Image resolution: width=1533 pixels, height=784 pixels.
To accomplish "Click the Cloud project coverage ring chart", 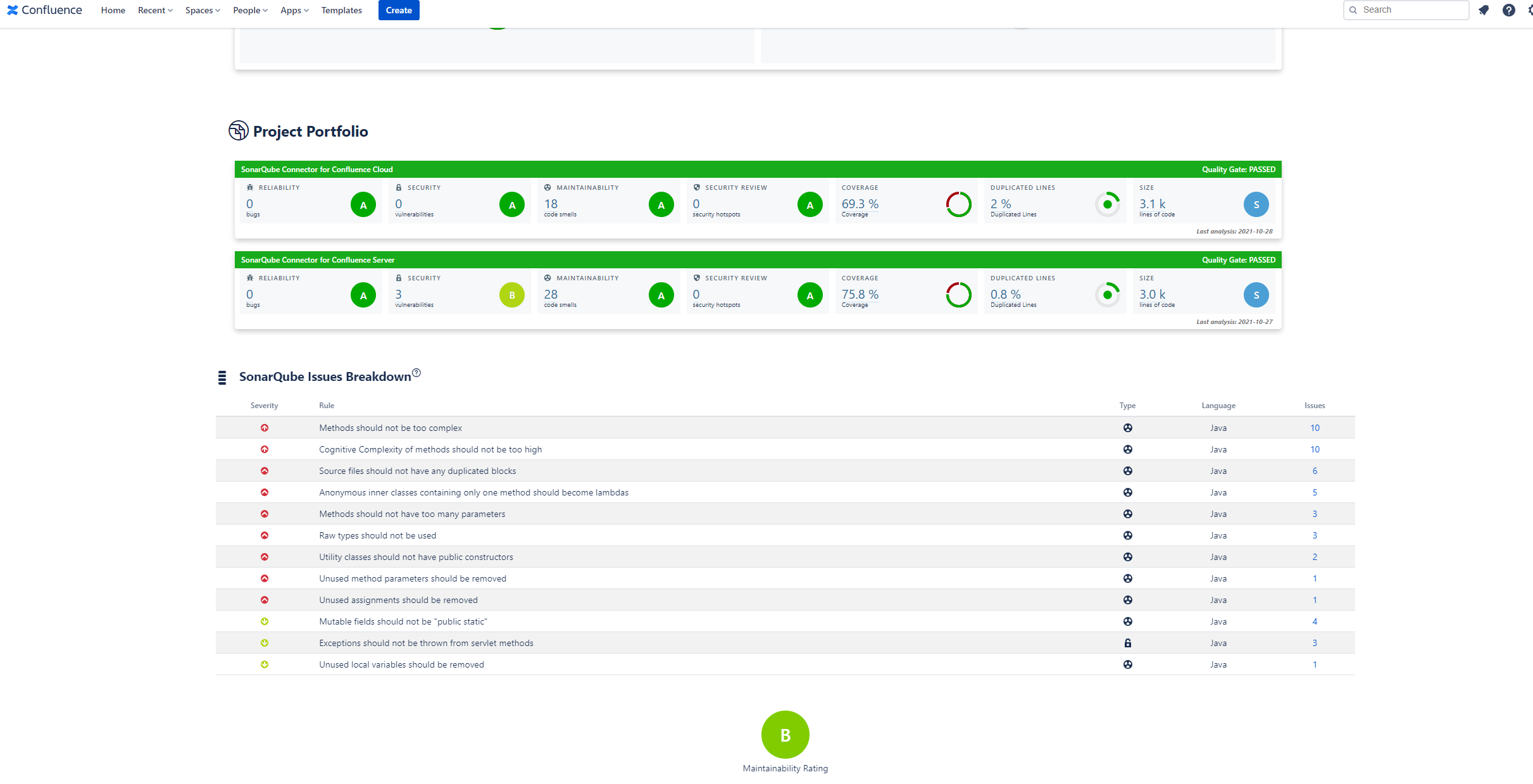I will (959, 204).
